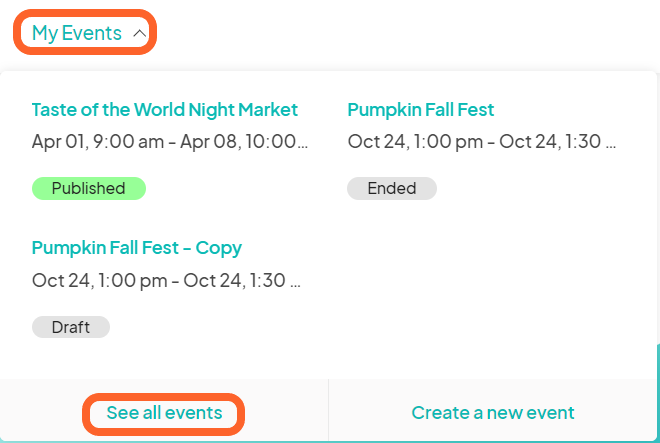
Task: Collapse the My Events chevron arrow
Action: click(x=139, y=33)
